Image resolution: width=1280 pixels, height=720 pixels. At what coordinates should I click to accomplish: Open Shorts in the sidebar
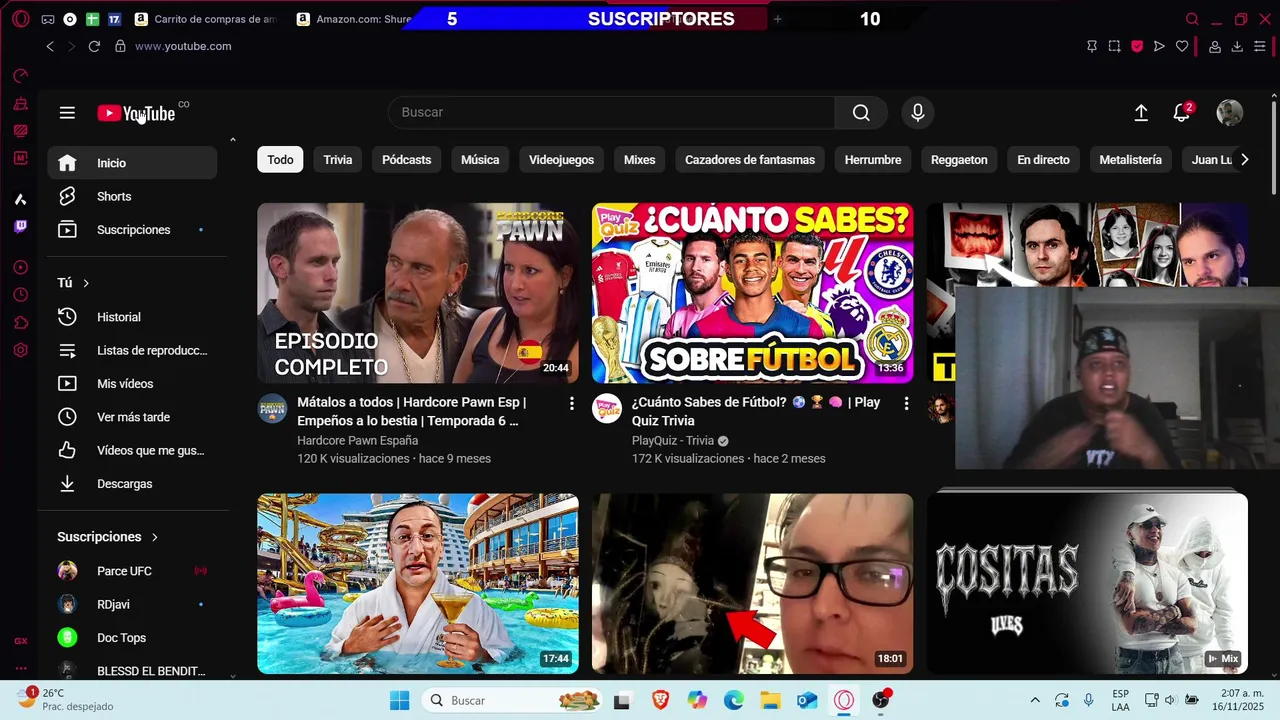(132, 196)
